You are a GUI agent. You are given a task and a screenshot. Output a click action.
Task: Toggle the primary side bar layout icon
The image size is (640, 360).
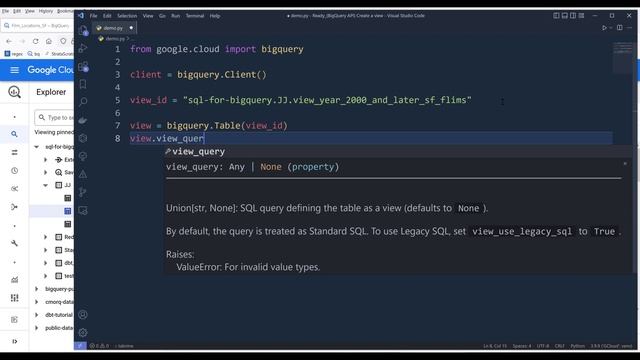point(556,16)
